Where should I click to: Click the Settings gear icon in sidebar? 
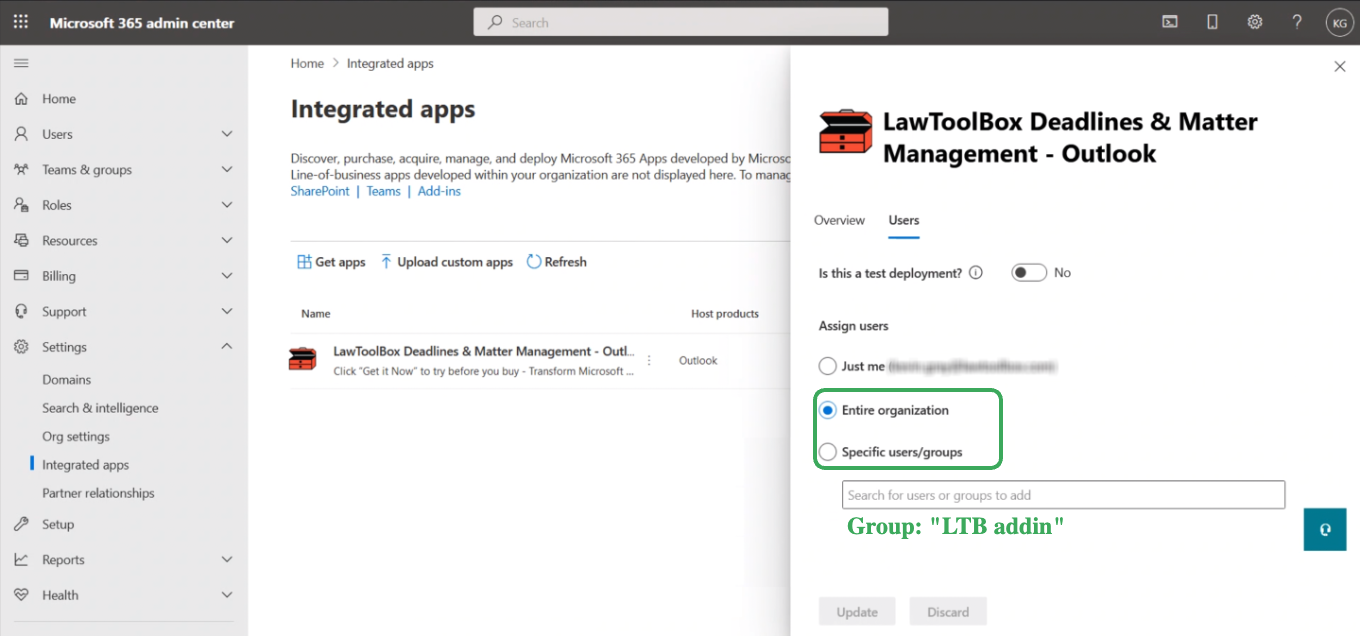click(21, 347)
